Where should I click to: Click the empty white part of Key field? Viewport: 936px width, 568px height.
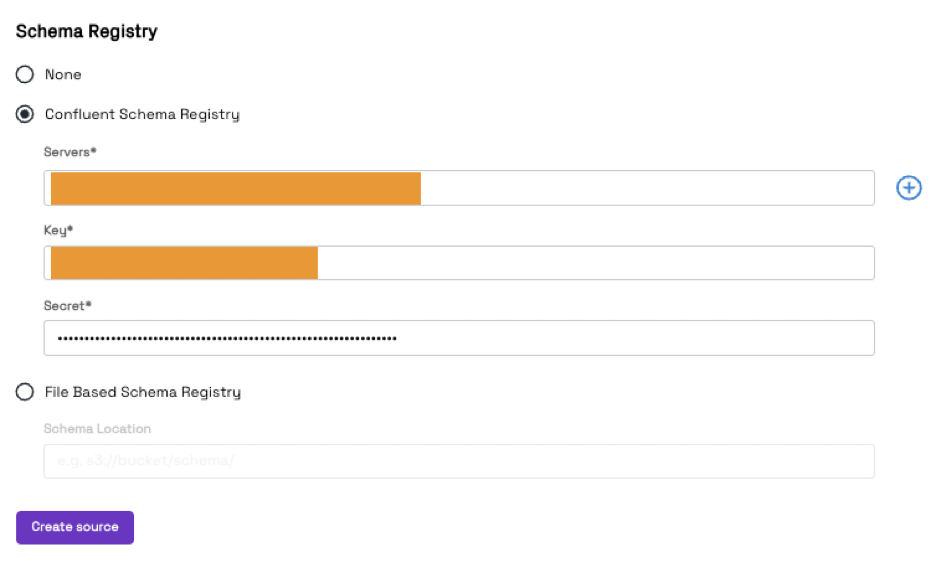click(x=596, y=263)
